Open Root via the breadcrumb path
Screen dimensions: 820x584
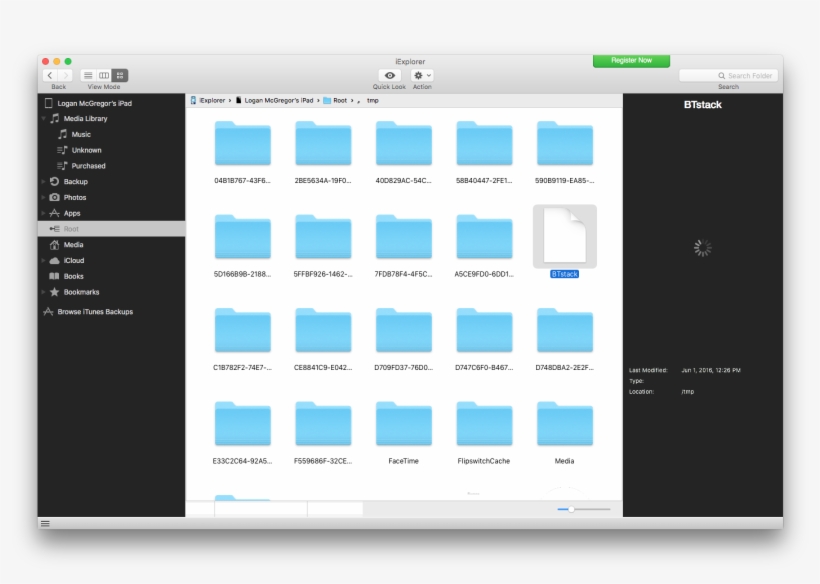coord(338,100)
